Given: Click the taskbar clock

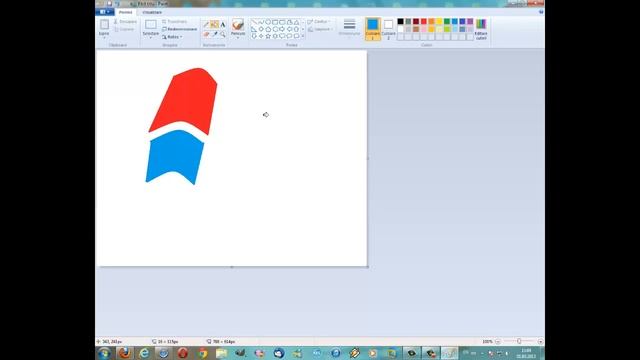Looking at the screenshot, I should tap(526, 353).
